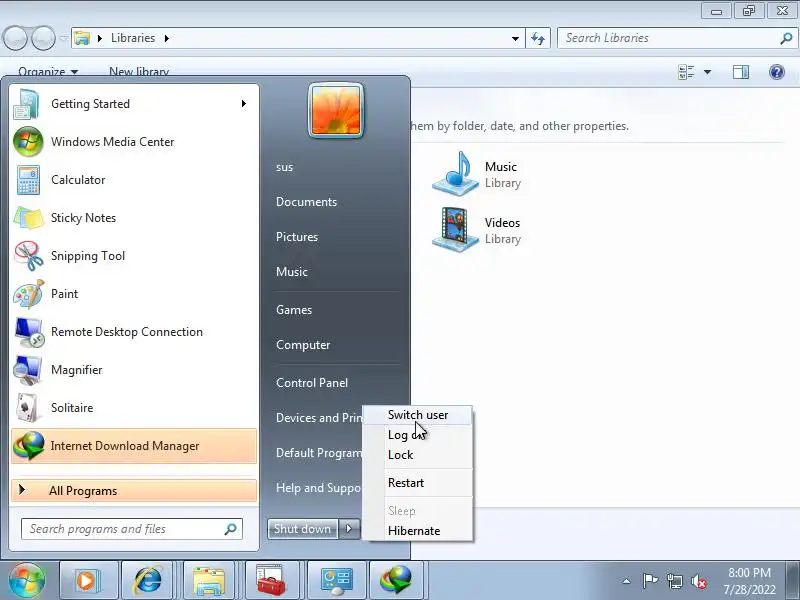Open Default Programs
800x600 pixels.
click(x=319, y=453)
